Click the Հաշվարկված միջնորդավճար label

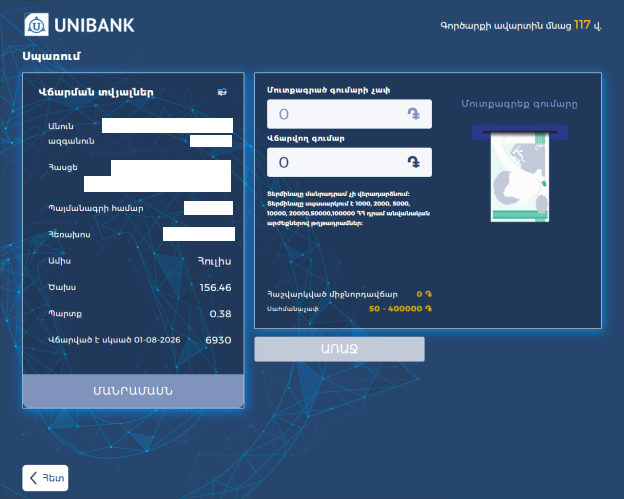332,294
